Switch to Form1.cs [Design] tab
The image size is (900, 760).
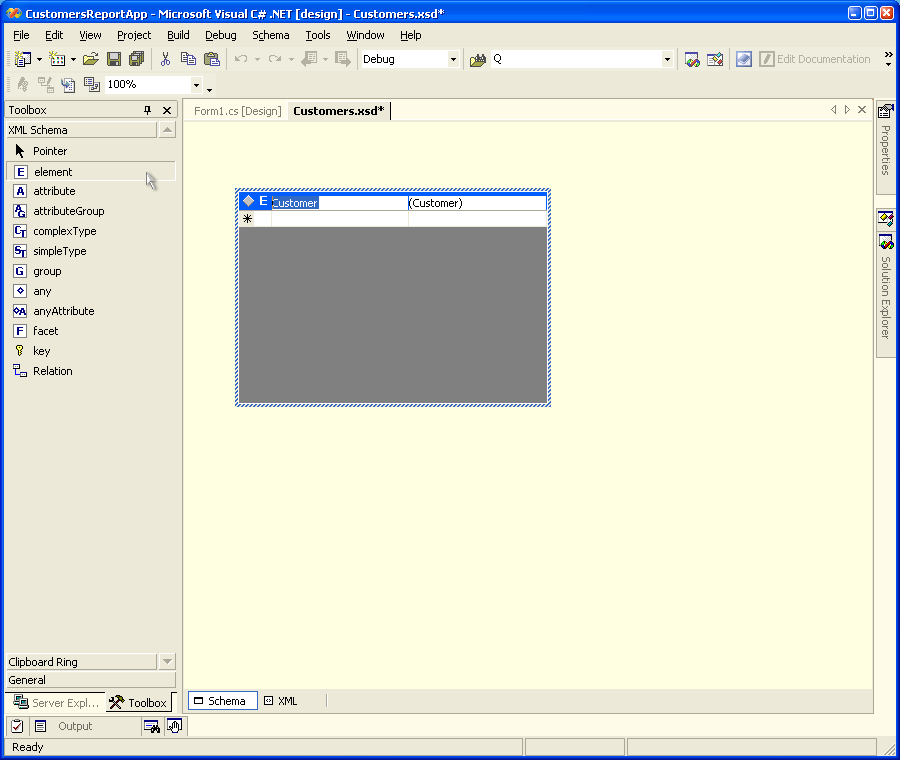click(x=237, y=111)
